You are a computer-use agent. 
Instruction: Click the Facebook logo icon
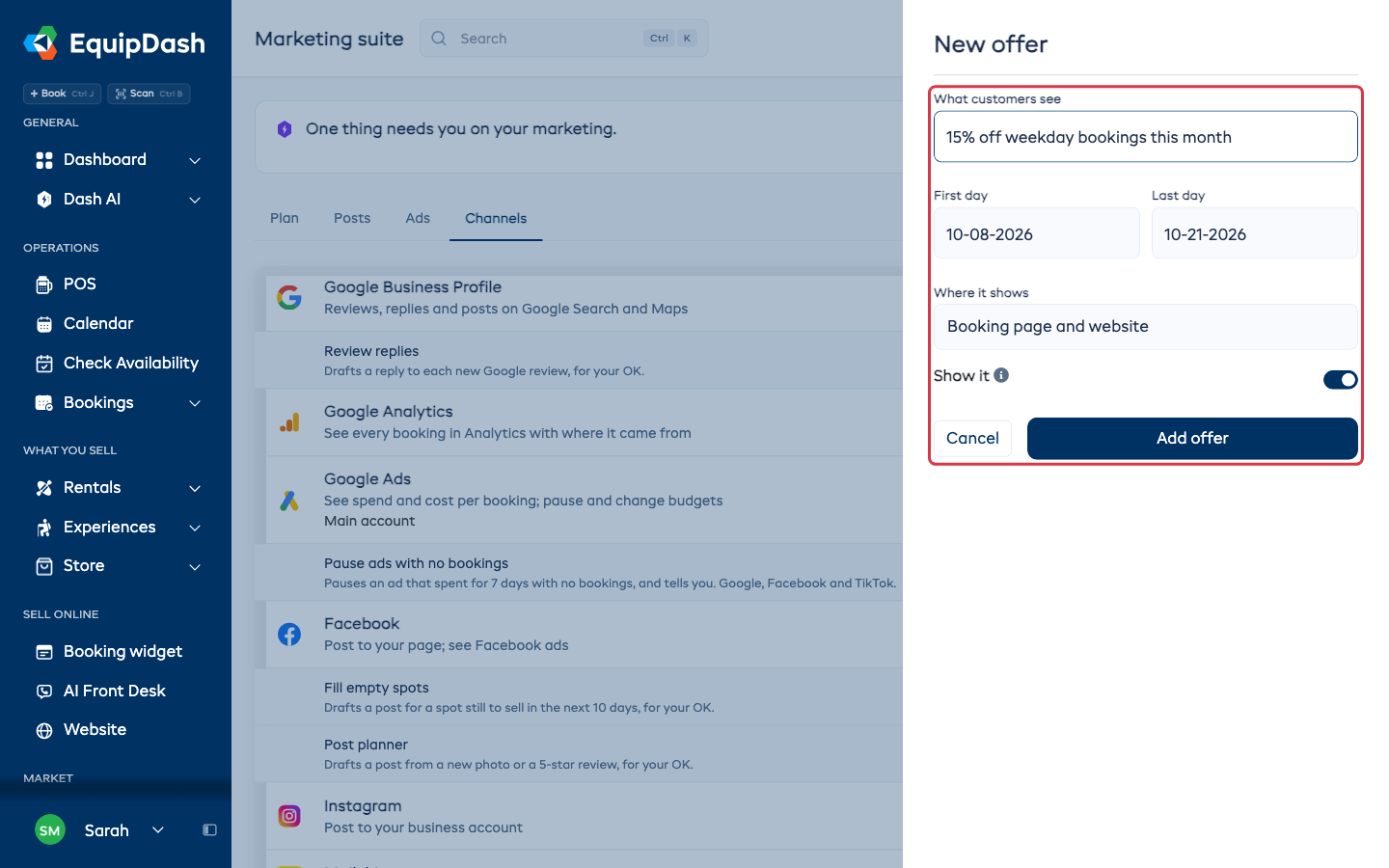coord(289,635)
